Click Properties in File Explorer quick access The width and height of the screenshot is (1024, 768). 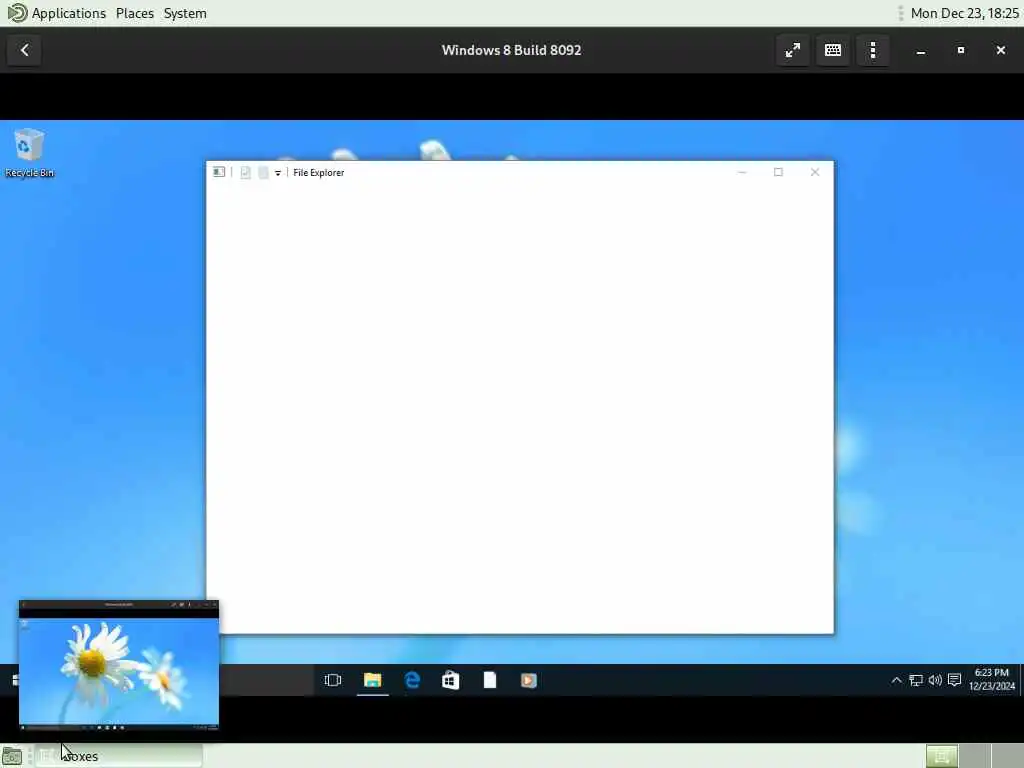(246, 172)
